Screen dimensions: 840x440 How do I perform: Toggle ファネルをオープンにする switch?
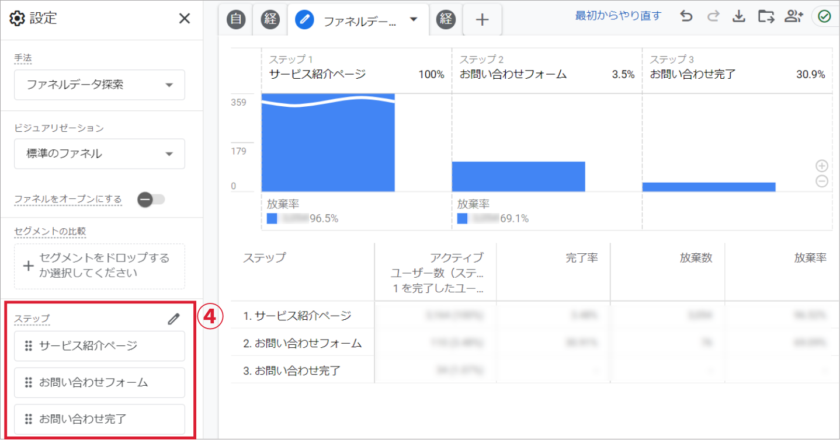pyautogui.click(x=151, y=199)
